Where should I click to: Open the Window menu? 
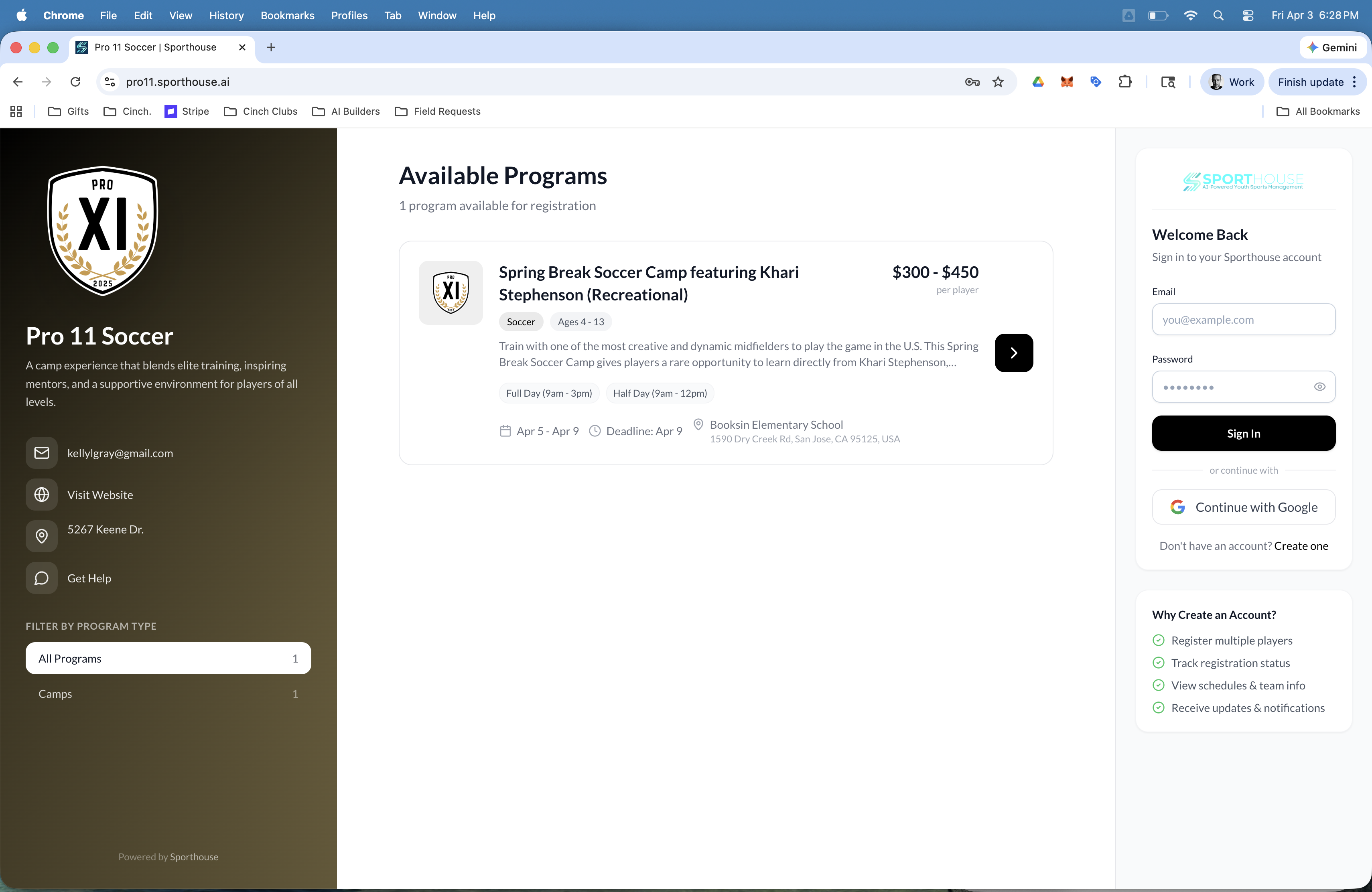pyautogui.click(x=437, y=16)
